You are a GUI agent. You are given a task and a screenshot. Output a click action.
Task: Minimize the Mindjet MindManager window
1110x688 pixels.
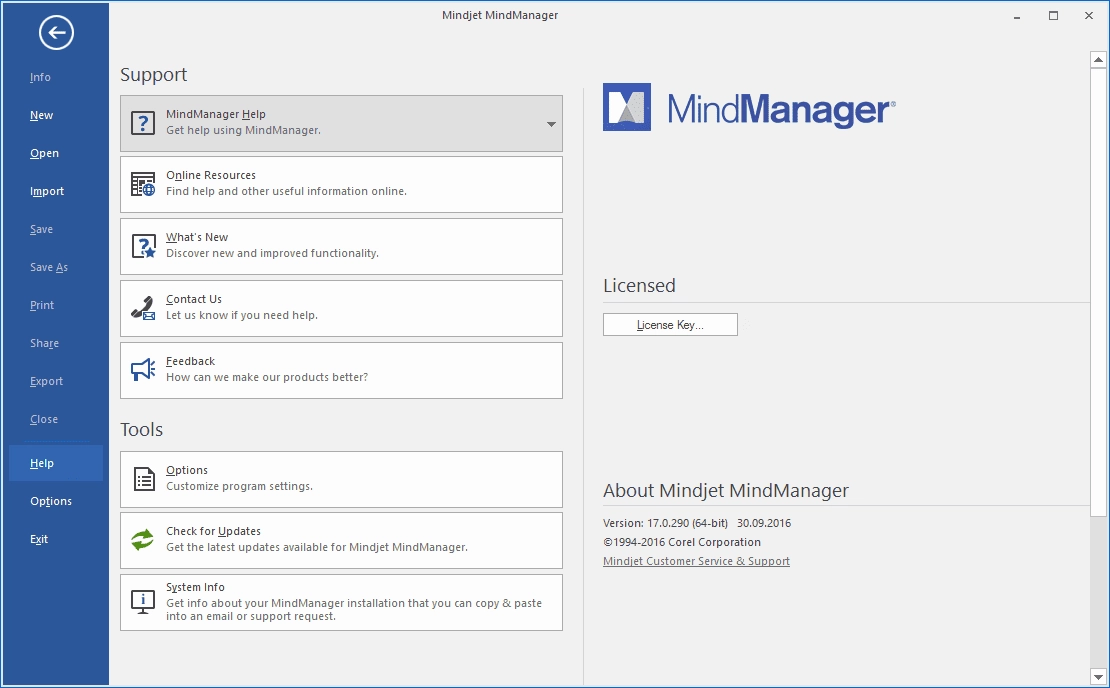(x=1017, y=16)
